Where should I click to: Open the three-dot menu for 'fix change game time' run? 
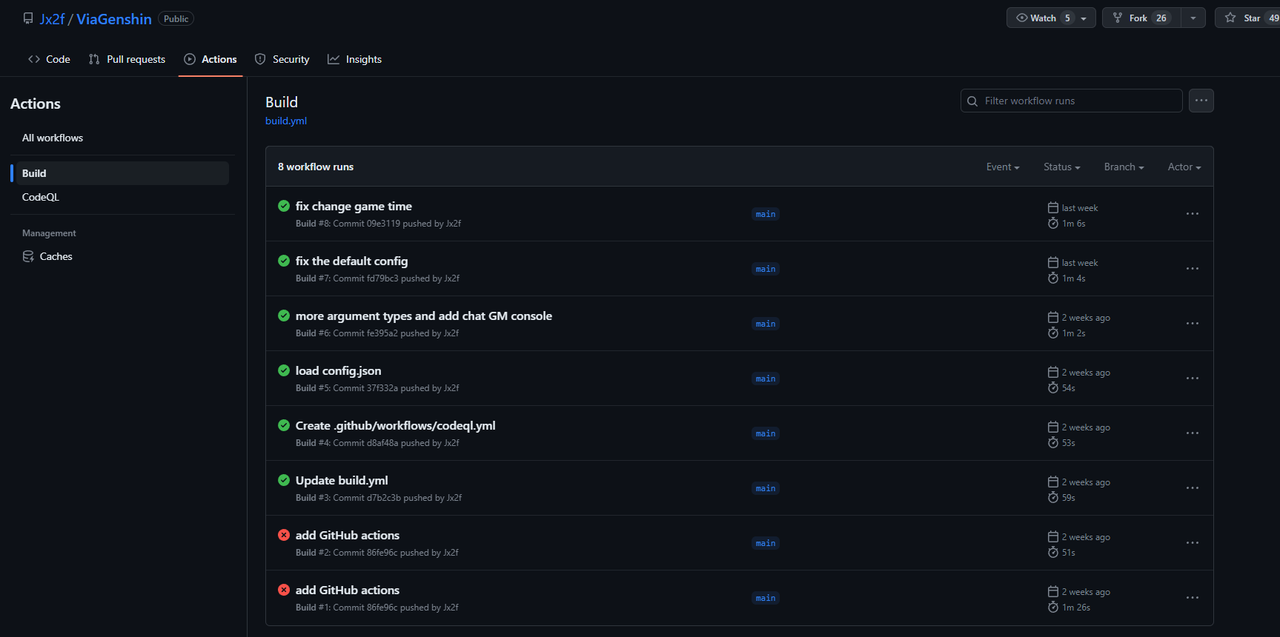(x=1192, y=214)
